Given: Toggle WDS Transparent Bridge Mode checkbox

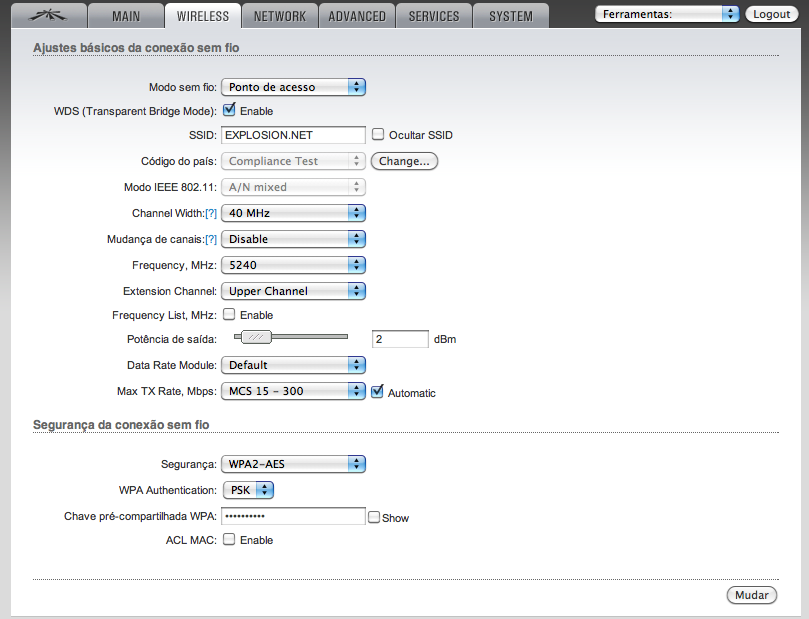Looking at the screenshot, I should tap(229, 111).
